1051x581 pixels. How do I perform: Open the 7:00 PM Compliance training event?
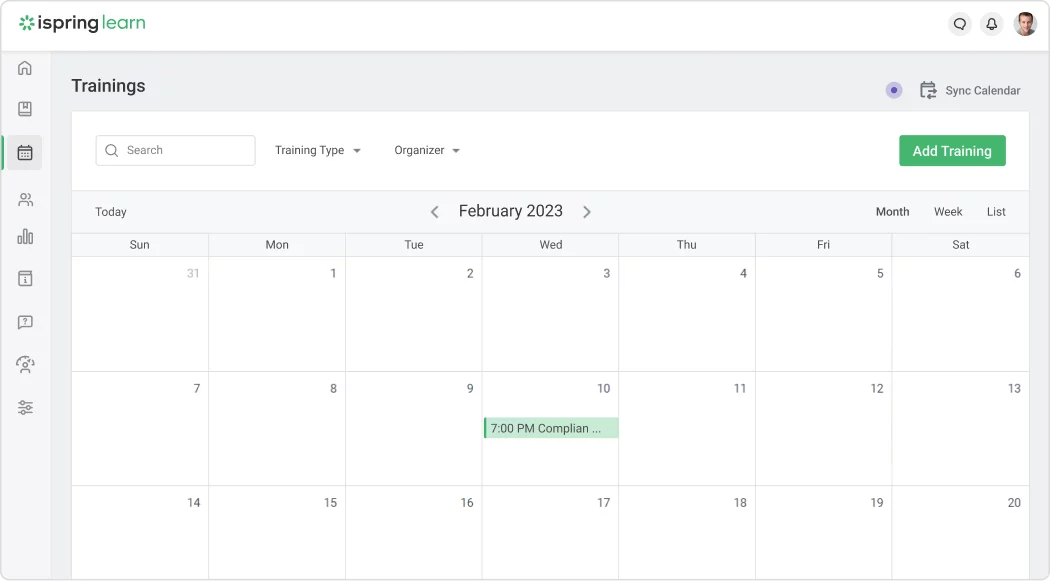click(x=551, y=428)
